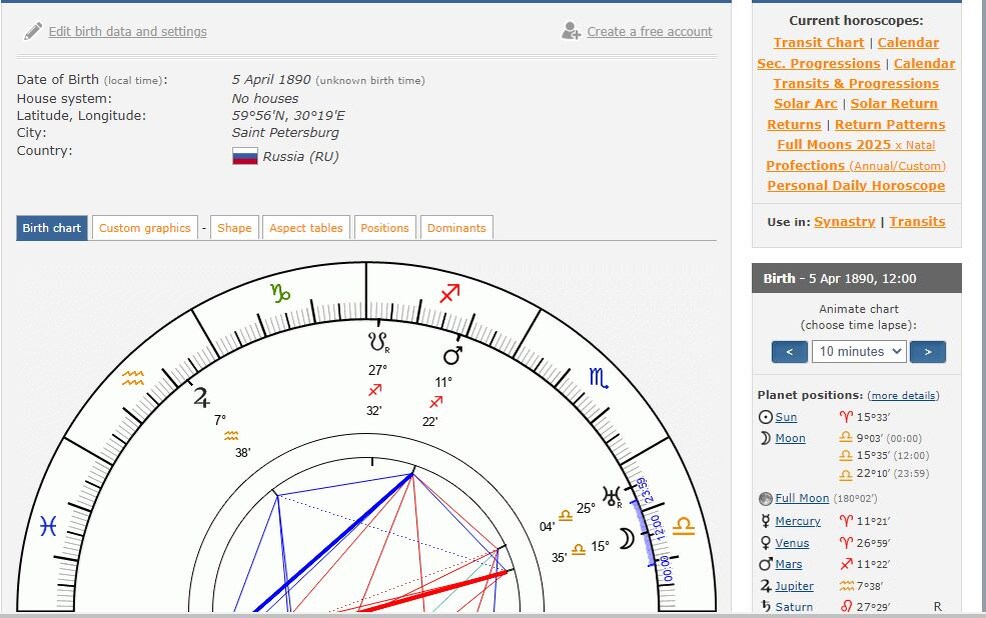Click the Leo glyph beside Saturn position
The height and width of the screenshot is (618, 986).
(x=846, y=607)
